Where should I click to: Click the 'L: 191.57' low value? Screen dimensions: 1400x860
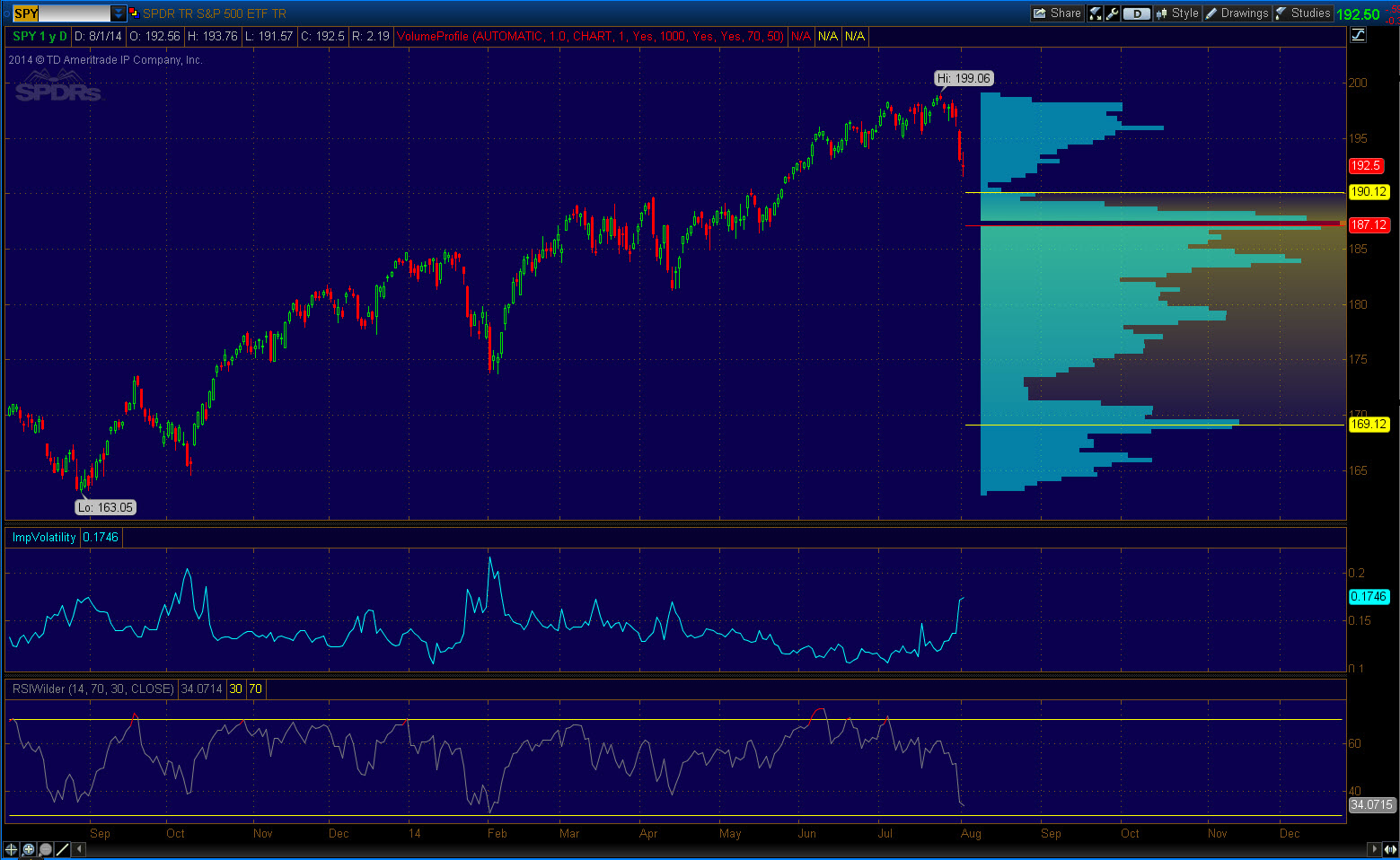(x=269, y=37)
